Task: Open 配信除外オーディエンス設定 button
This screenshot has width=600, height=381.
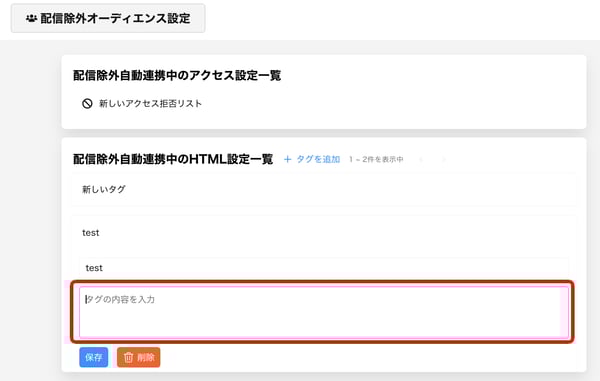Action: (108, 18)
